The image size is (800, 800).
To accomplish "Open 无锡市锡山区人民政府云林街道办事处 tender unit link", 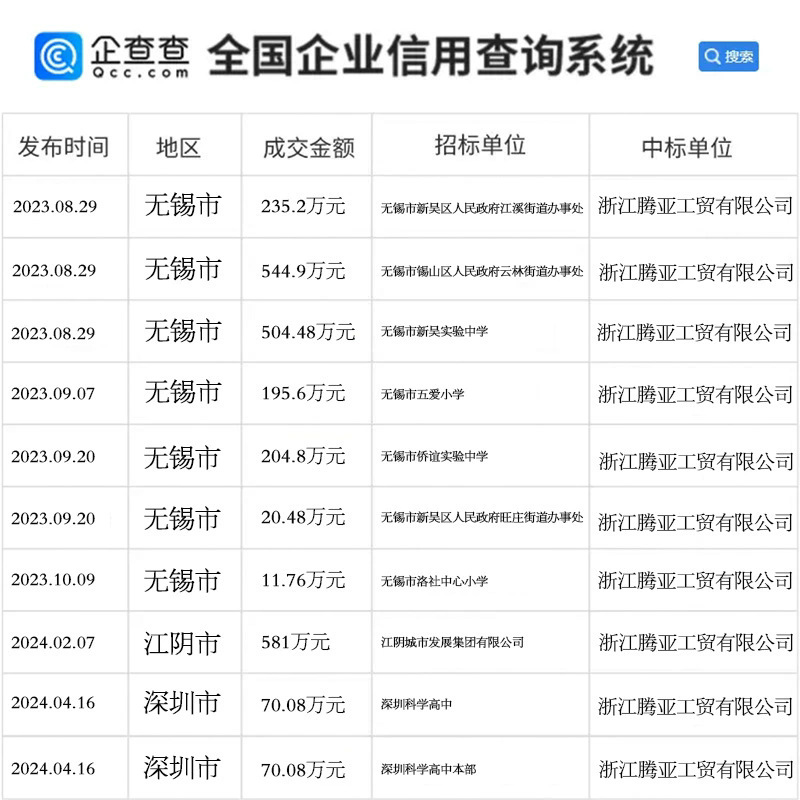I will coord(481,270).
